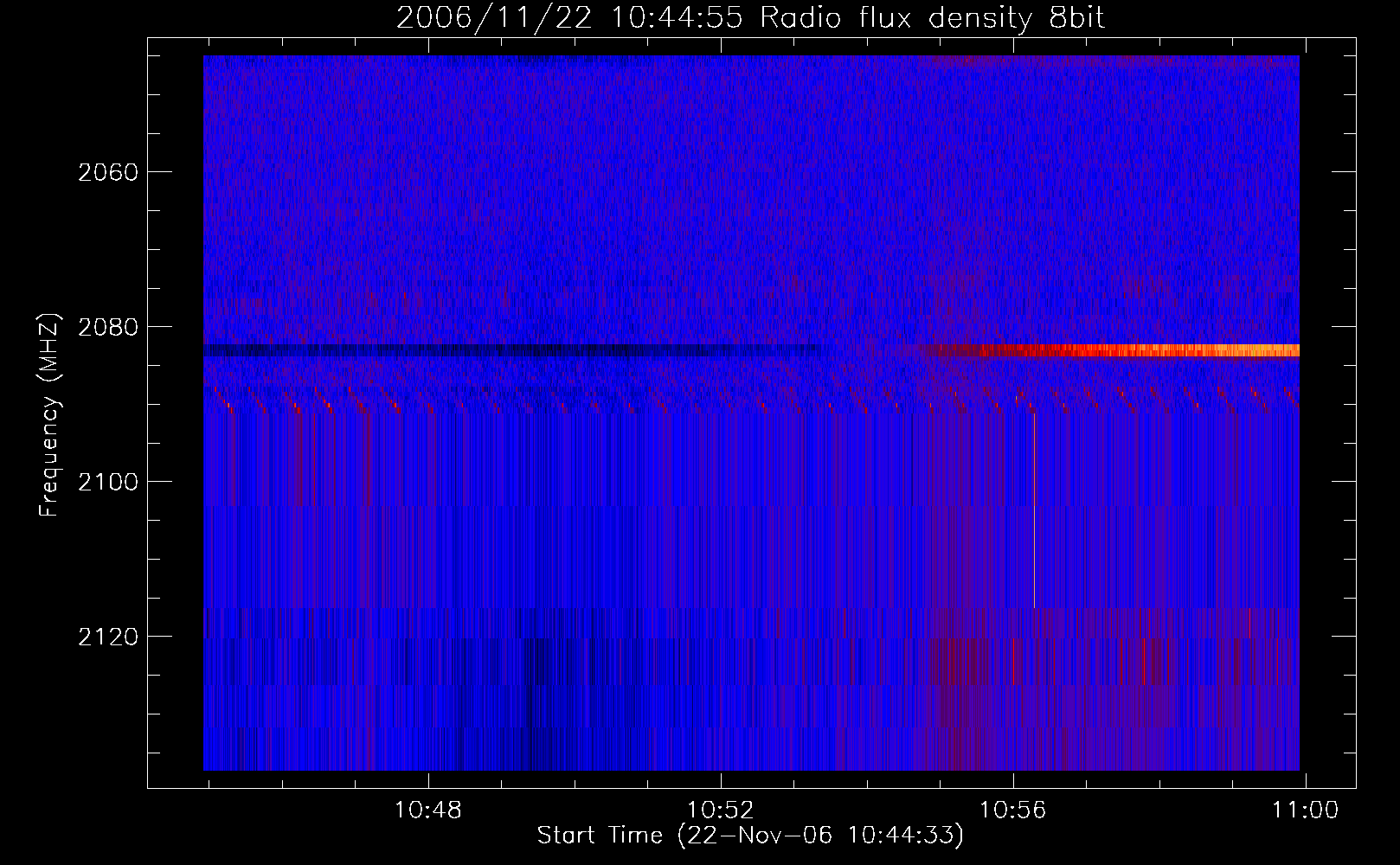Click the plot title '2006/11/22 10:44:55 Radio flux density 8bit'

[x=750, y=18]
